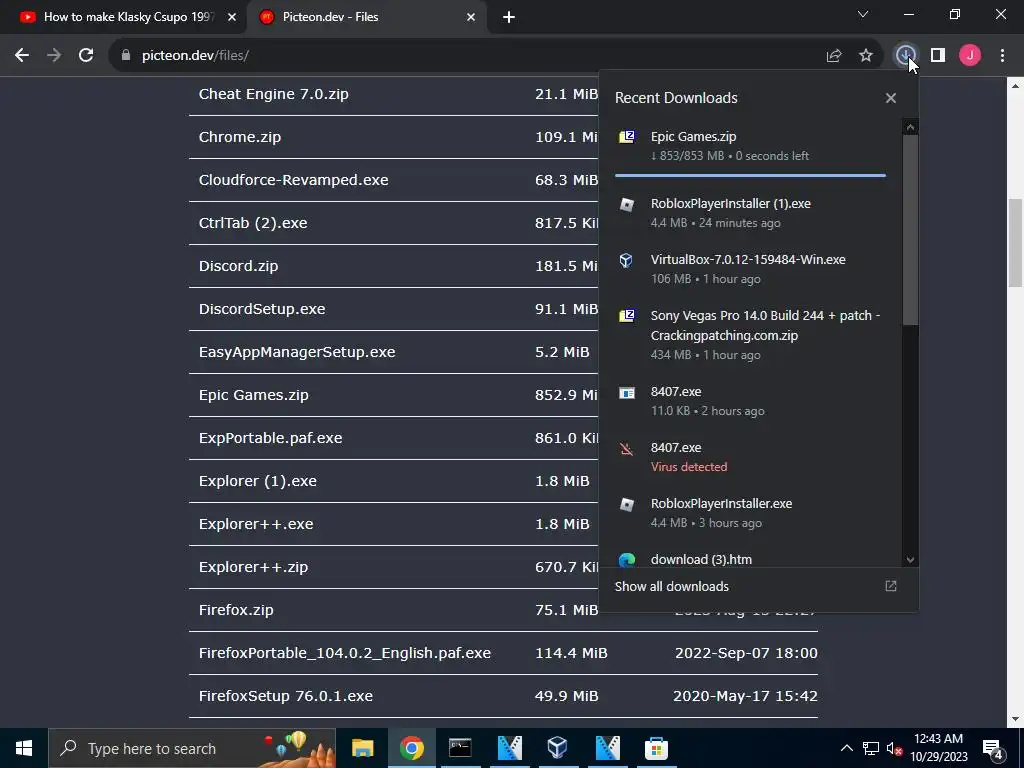Click downloads popup scrollbar down arrow
1024x768 pixels.
pos(910,560)
